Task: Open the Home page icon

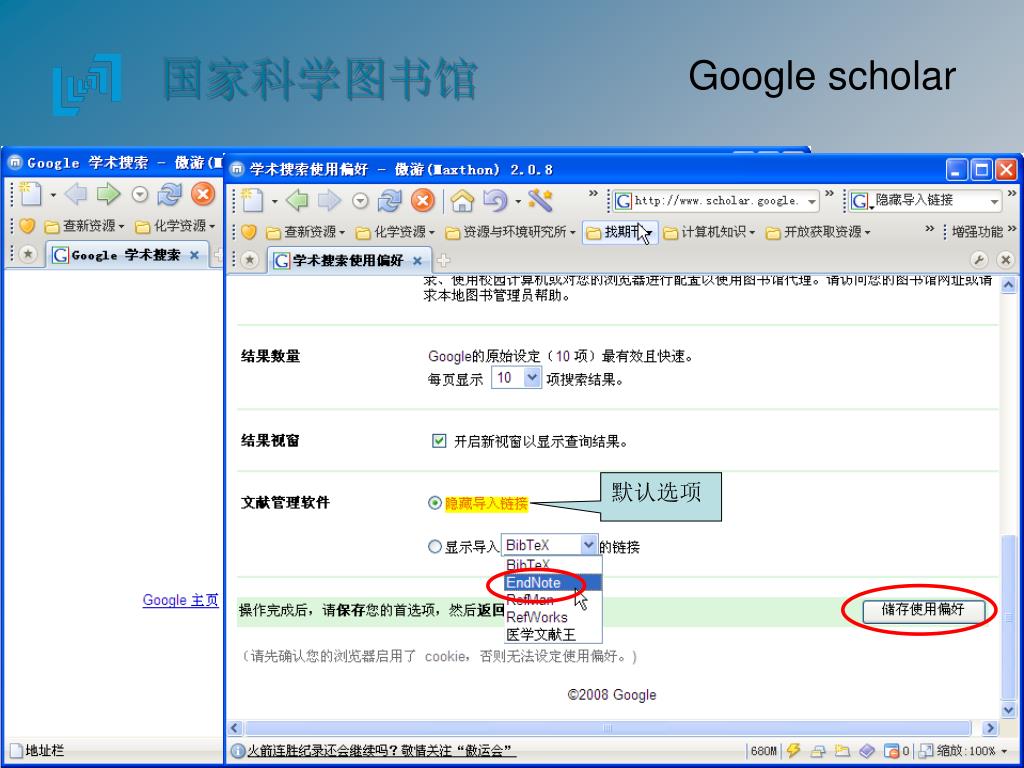Action: (462, 200)
